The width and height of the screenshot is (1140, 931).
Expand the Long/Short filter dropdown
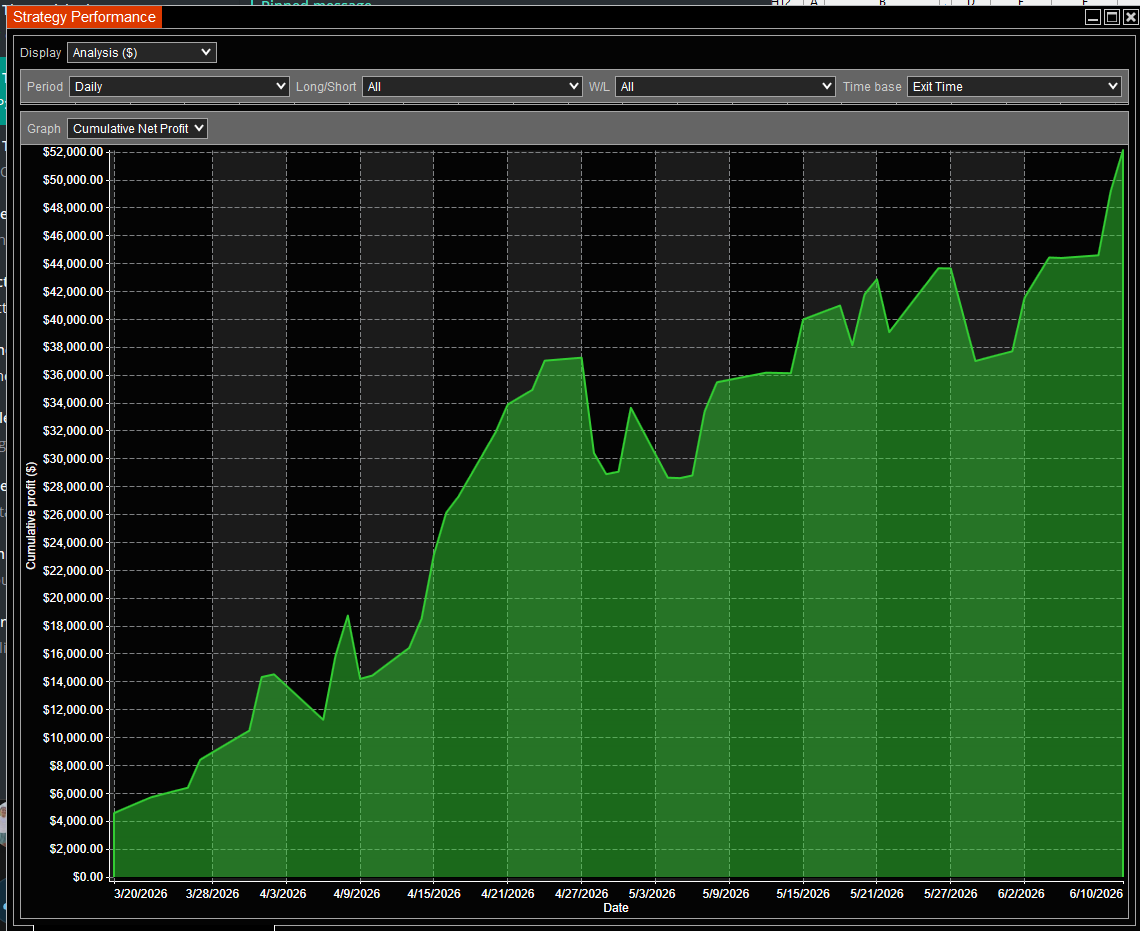tap(472, 86)
